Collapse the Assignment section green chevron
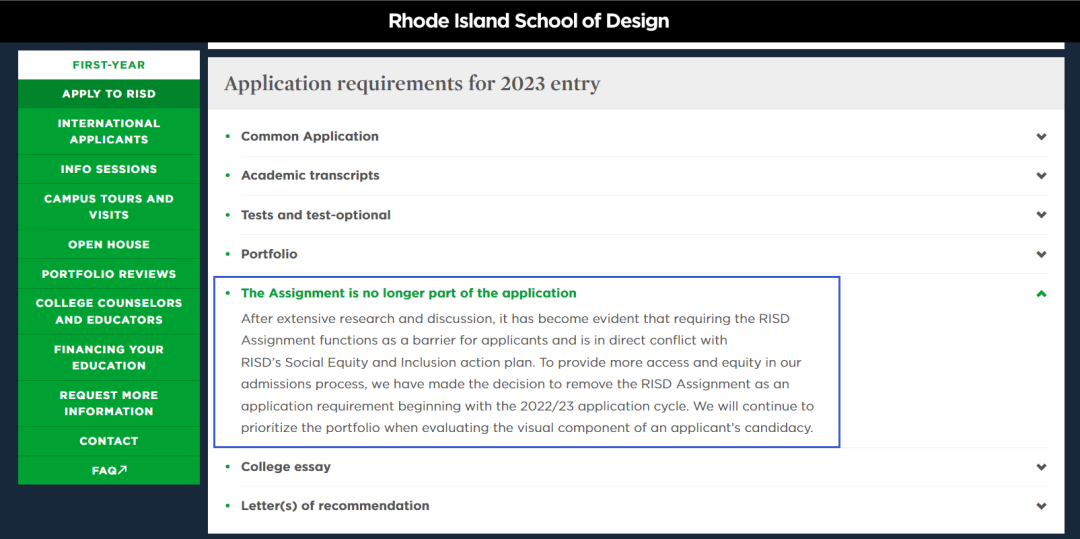The width and height of the screenshot is (1080, 539). [1041, 294]
